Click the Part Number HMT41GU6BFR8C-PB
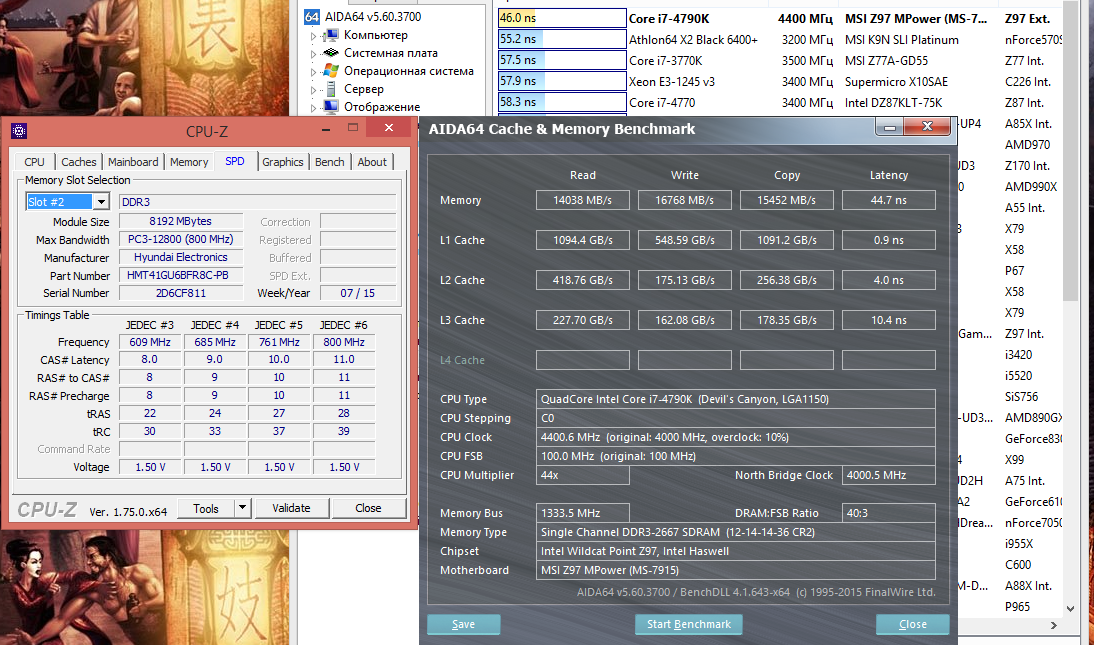This screenshot has width=1094, height=645. (x=181, y=275)
